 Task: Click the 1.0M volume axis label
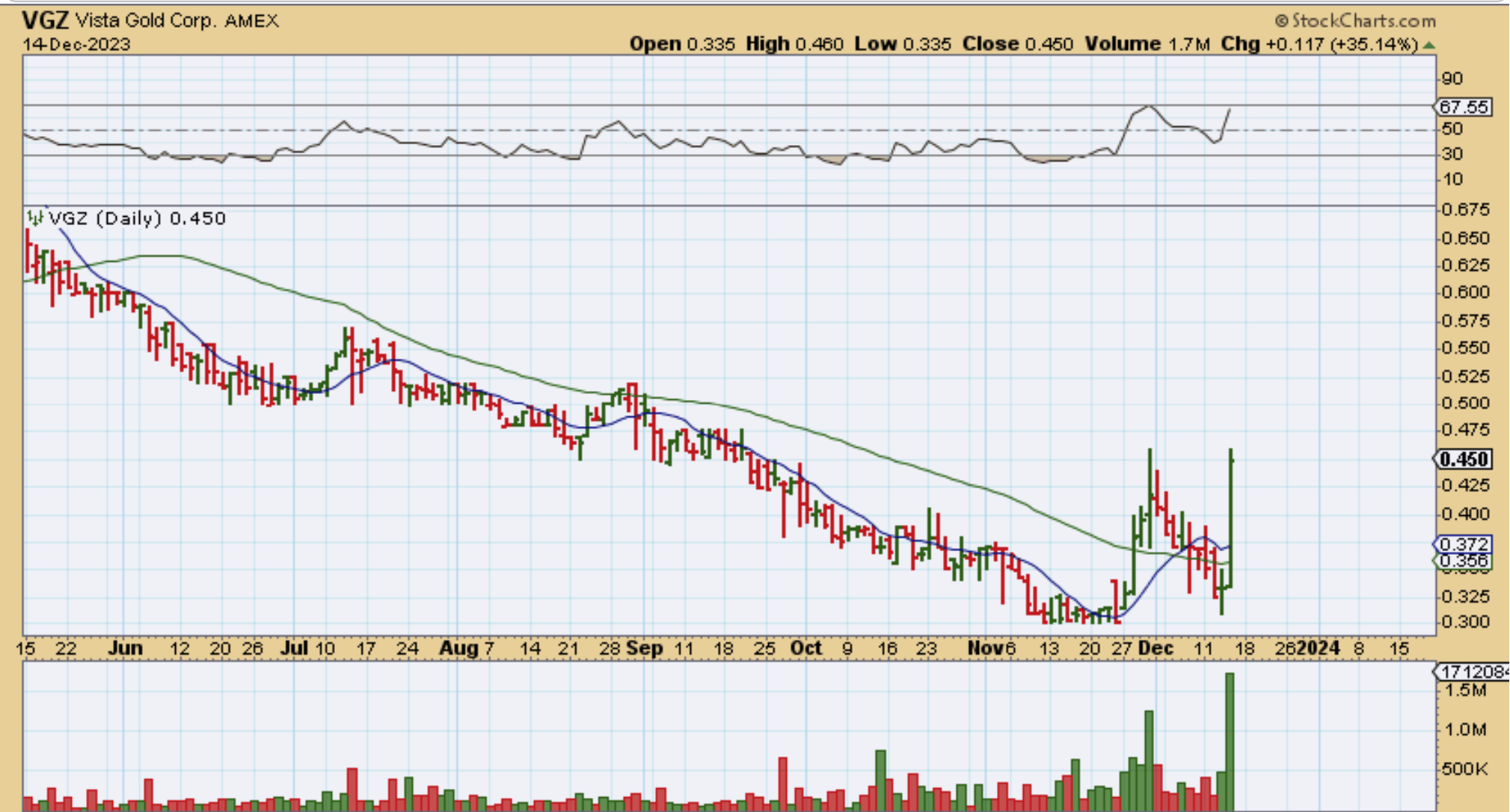[1465, 730]
